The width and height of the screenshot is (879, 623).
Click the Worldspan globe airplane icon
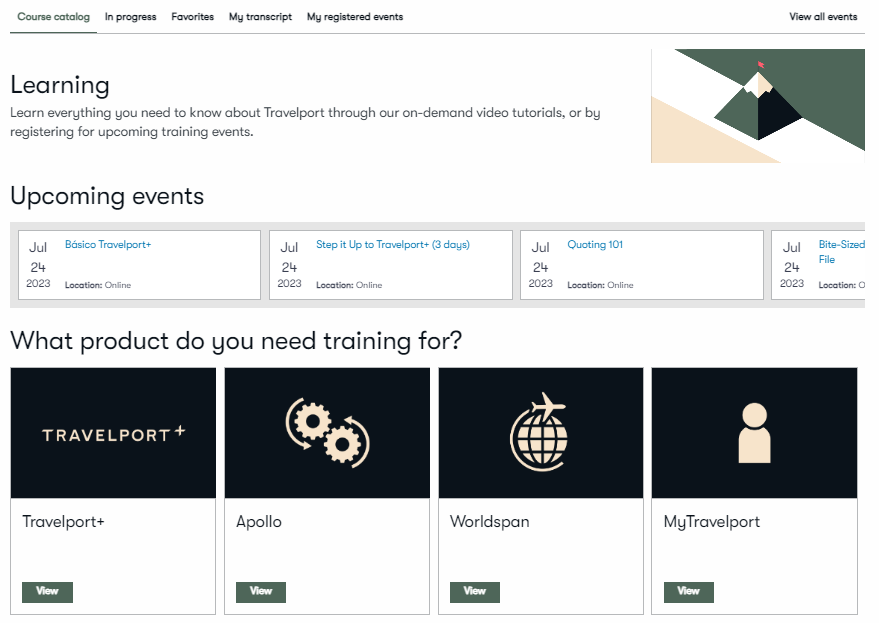(x=539, y=432)
